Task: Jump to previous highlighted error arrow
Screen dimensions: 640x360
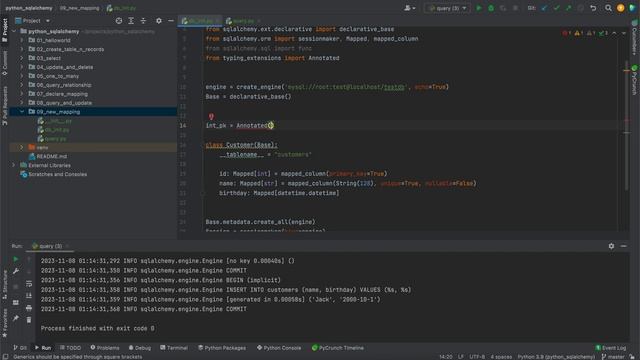Action: point(614,33)
